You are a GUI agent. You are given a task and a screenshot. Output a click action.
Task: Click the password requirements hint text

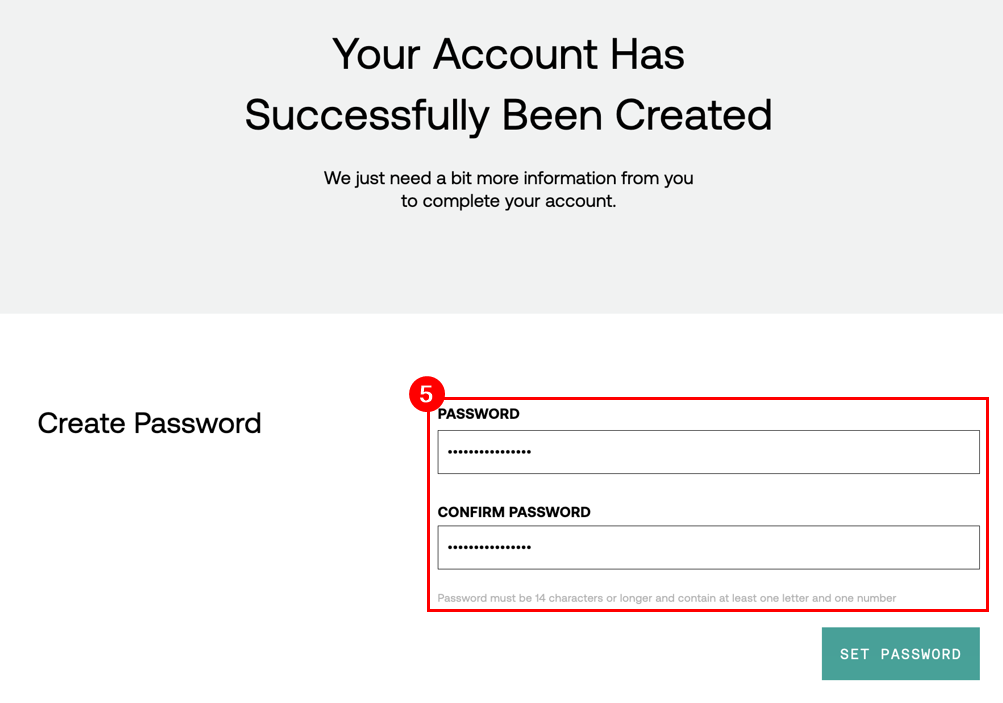[666, 598]
